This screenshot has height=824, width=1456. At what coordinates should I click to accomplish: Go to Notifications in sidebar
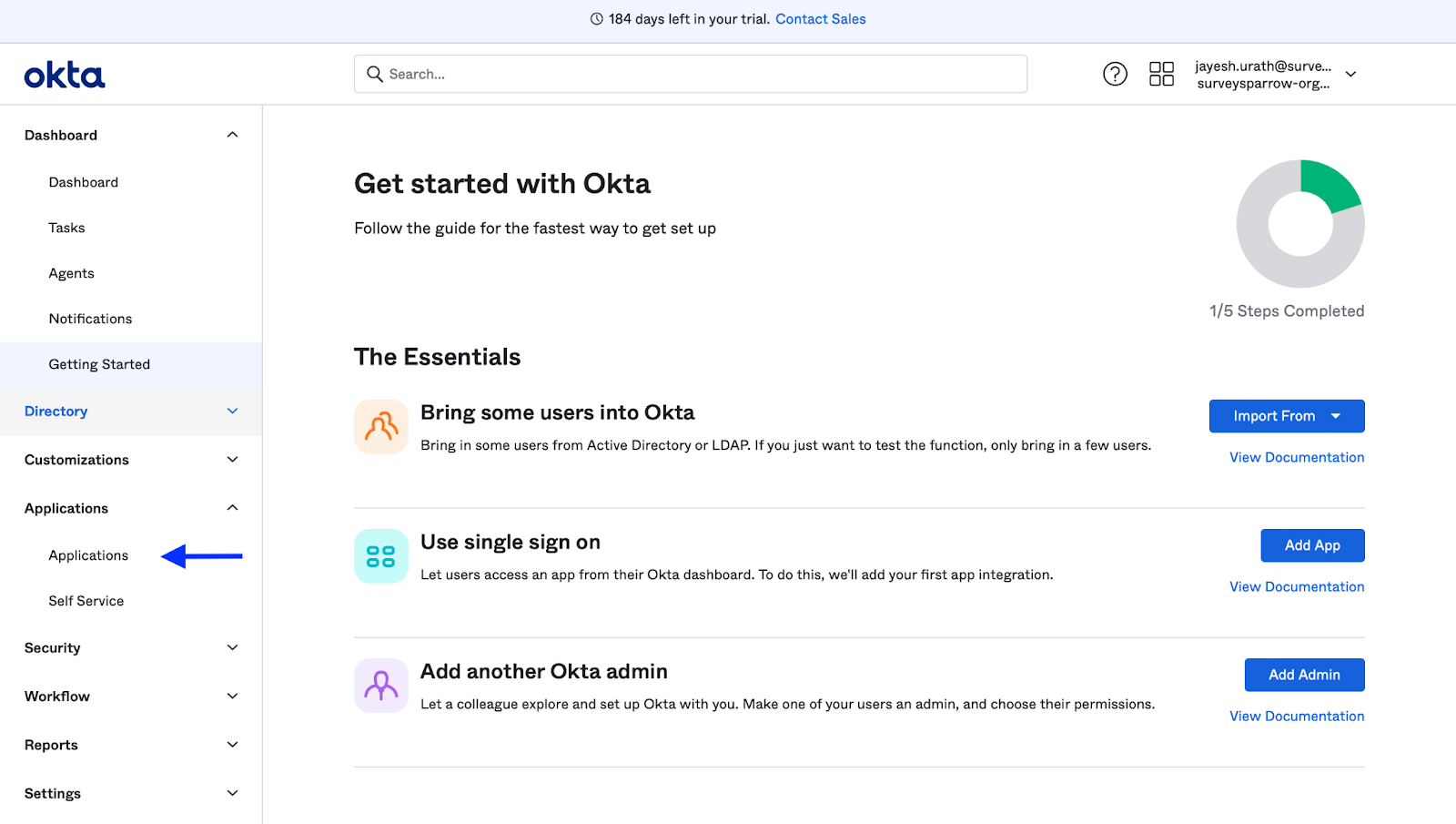[90, 319]
